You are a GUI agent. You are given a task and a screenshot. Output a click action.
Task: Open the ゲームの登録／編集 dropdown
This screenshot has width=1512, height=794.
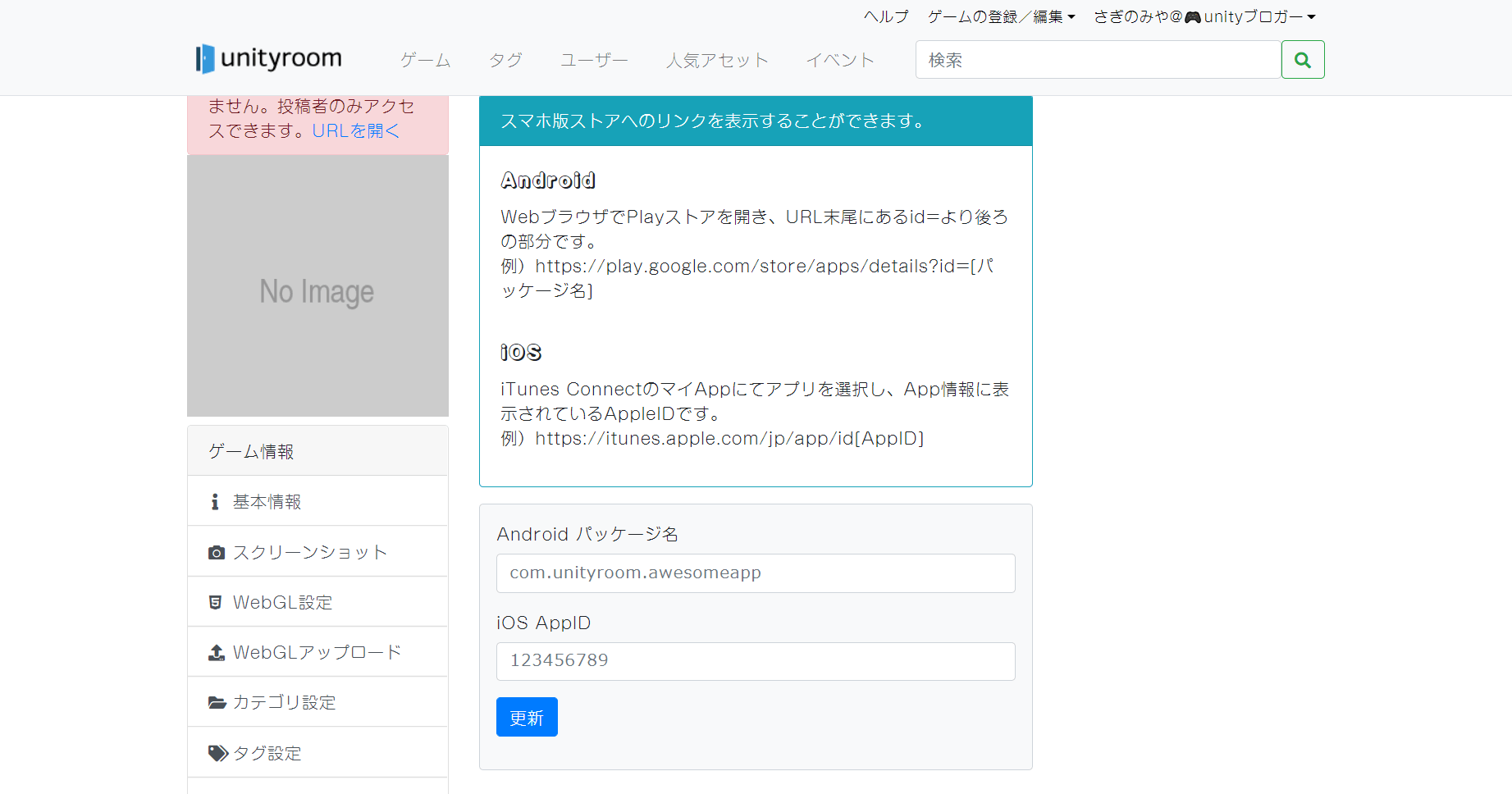pos(999,16)
